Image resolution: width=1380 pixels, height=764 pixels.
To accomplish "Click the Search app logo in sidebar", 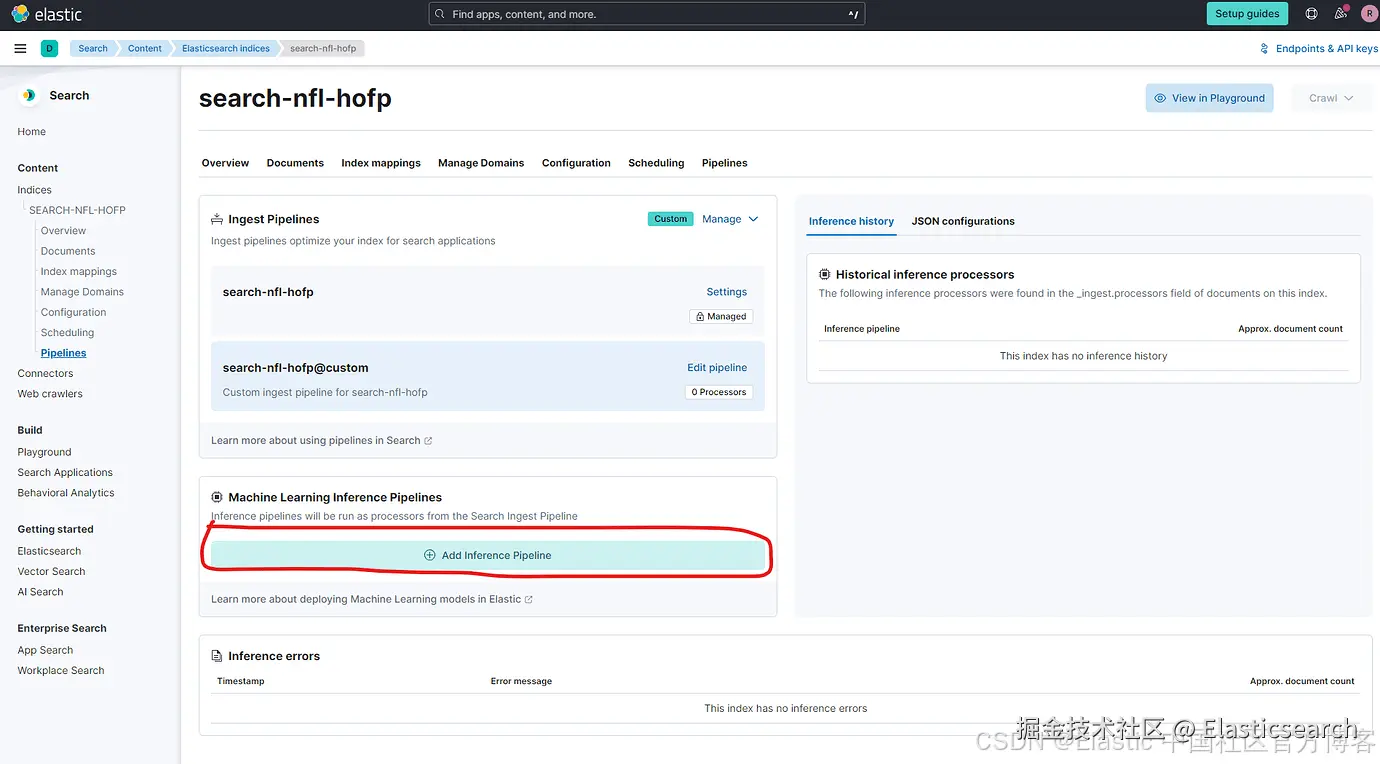I will point(29,95).
